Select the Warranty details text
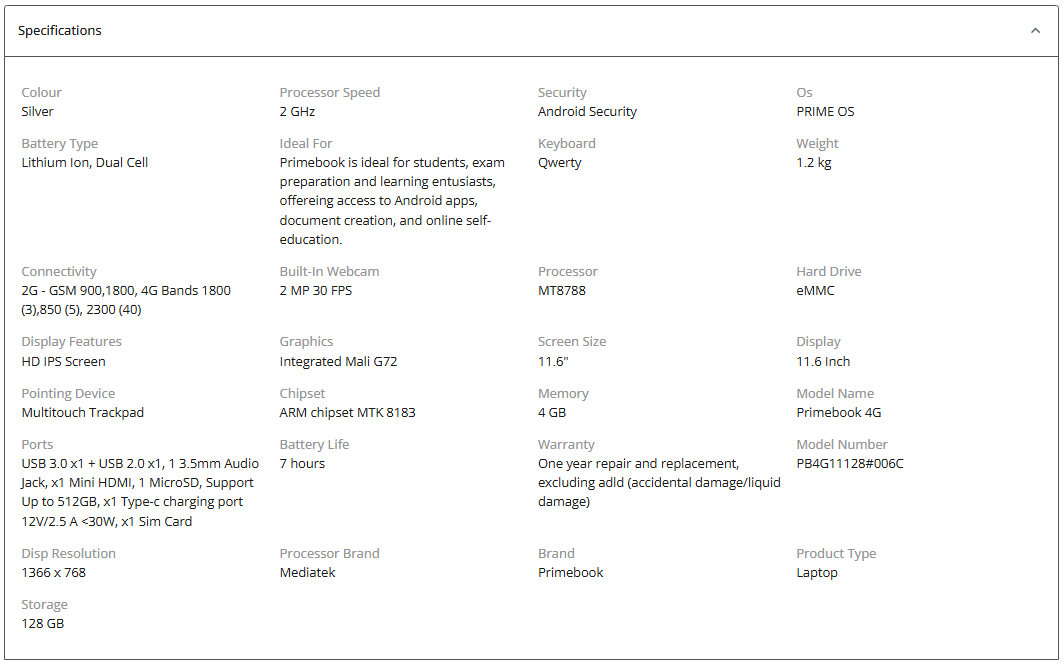This screenshot has width=1064, height=664. (x=660, y=482)
